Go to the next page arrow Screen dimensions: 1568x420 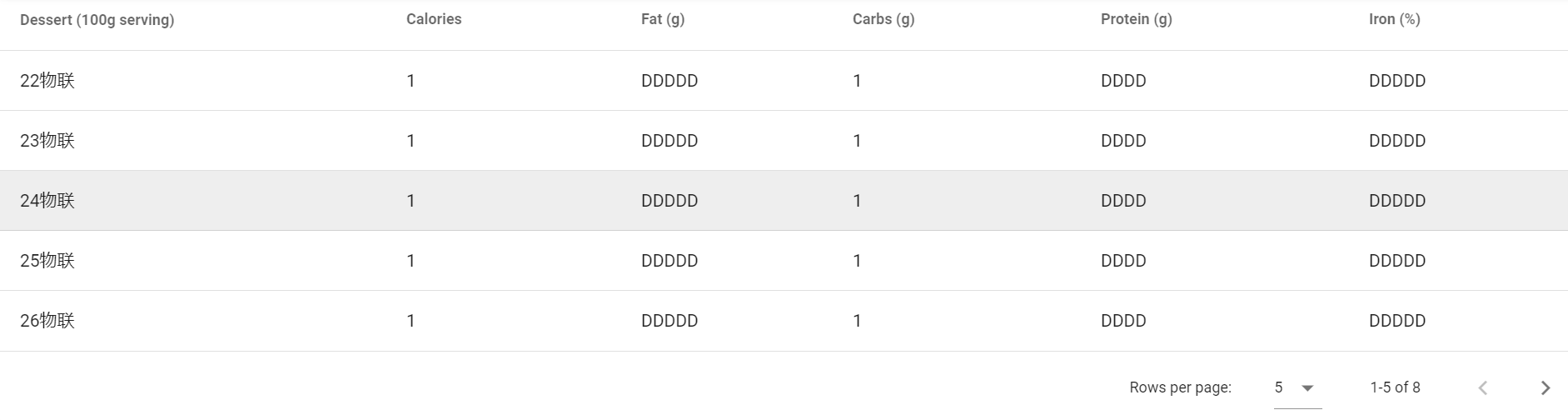(1546, 387)
